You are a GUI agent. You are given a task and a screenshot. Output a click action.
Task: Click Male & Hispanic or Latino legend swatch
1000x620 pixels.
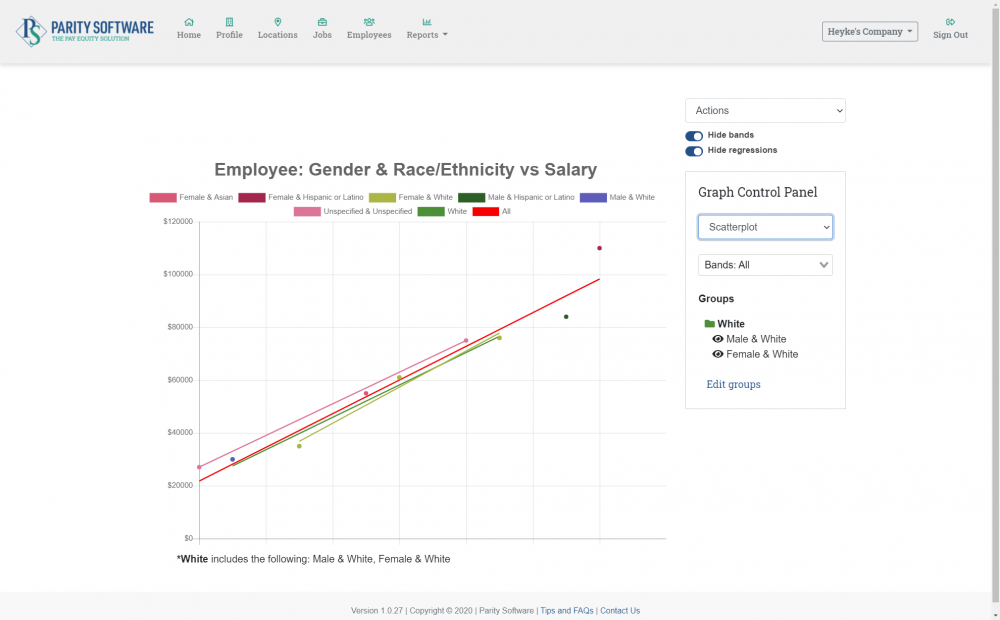(471, 198)
